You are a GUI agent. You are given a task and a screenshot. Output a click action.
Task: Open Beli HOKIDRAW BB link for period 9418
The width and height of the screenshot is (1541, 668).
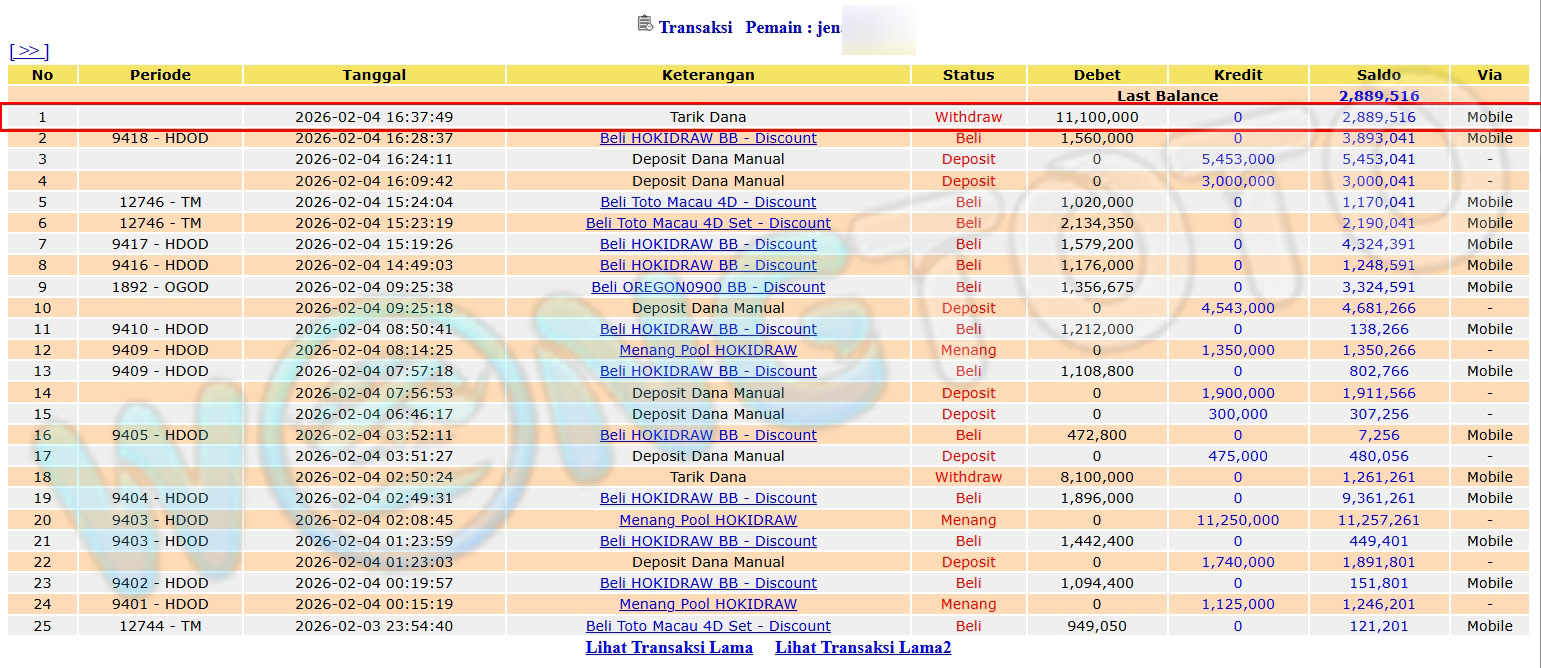coord(708,138)
